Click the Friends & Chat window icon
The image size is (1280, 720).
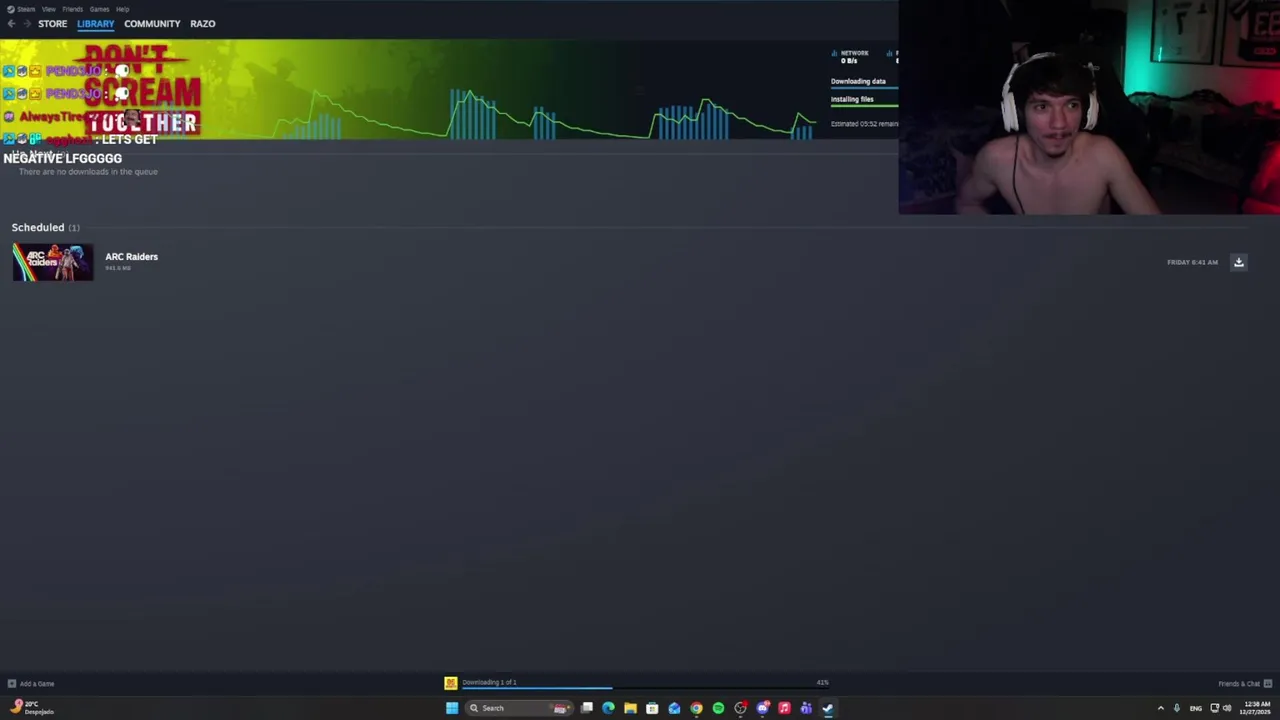(x=1268, y=684)
